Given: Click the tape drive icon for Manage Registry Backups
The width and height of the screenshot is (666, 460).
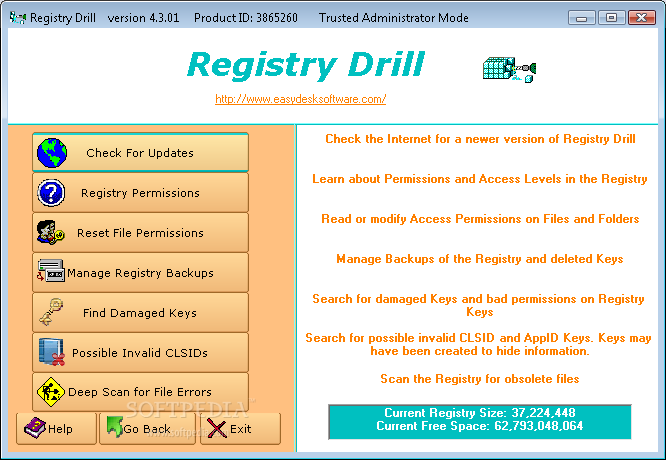Looking at the screenshot, I should (x=51, y=271).
